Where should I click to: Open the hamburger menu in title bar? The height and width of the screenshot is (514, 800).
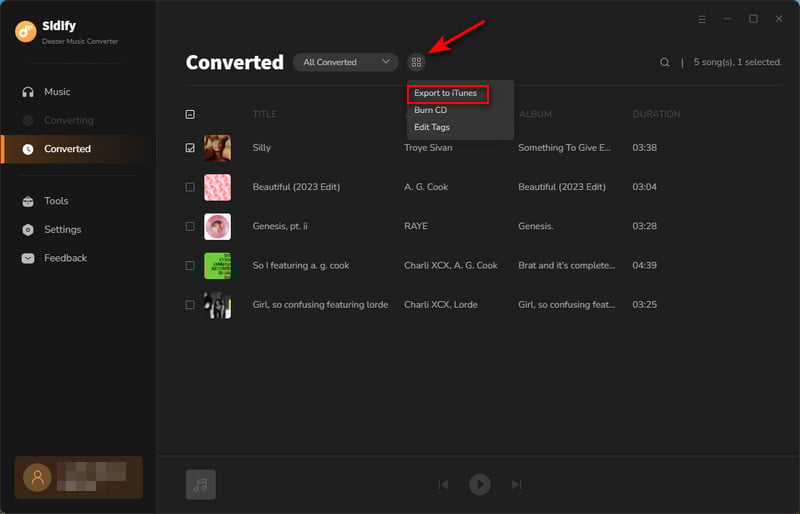click(x=702, y=19)
